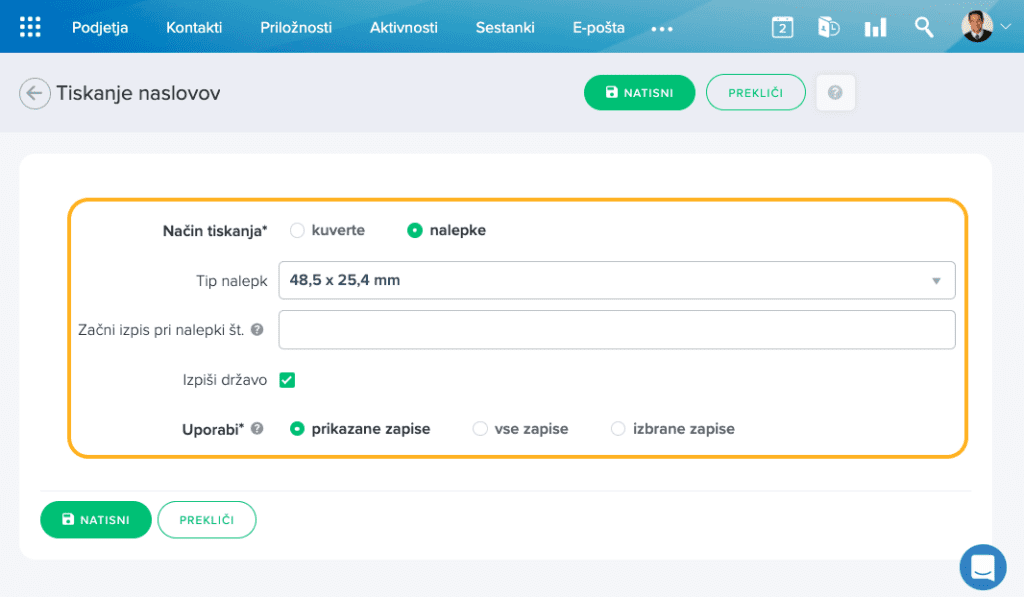Untick the Izpiši državo checkbox

[287, 380]
